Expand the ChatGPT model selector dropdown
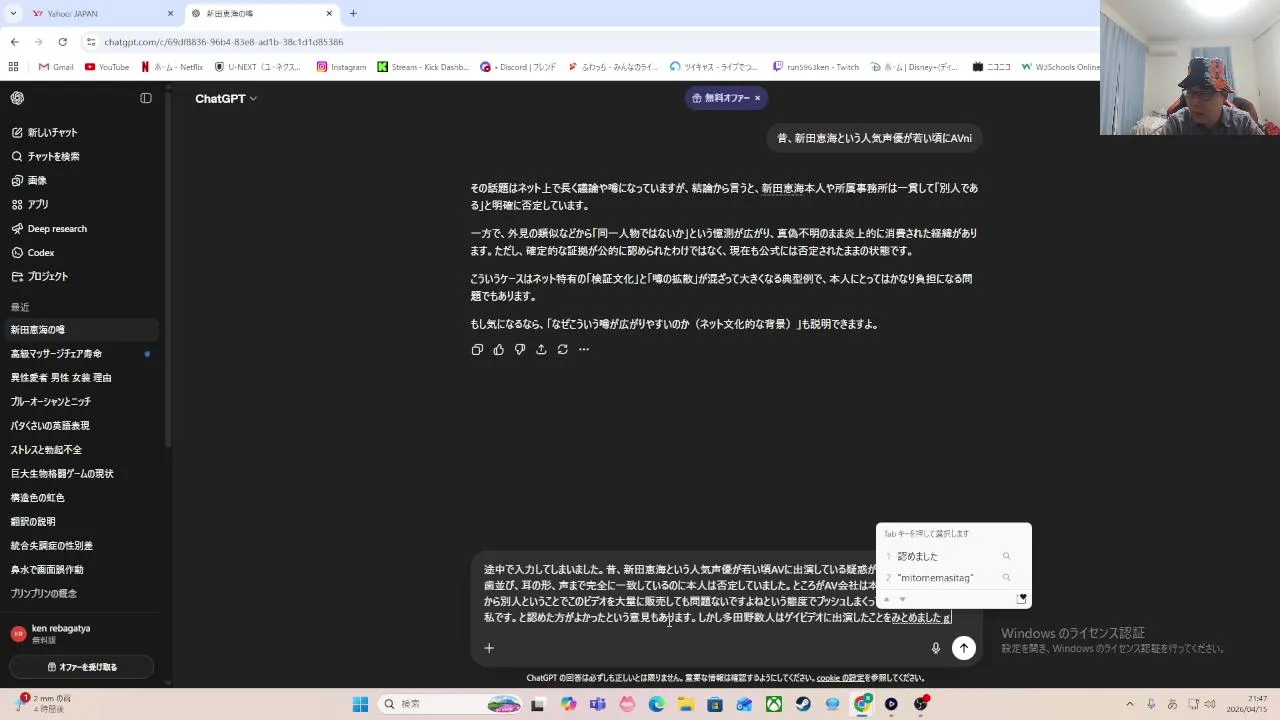1280x720 pixels. coord(226,98)
